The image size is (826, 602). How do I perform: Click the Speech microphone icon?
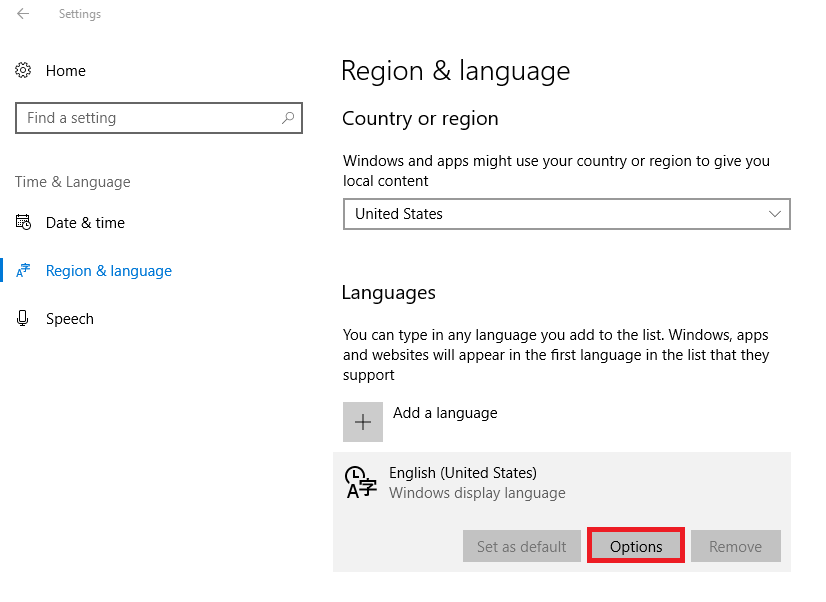point(23,319)
